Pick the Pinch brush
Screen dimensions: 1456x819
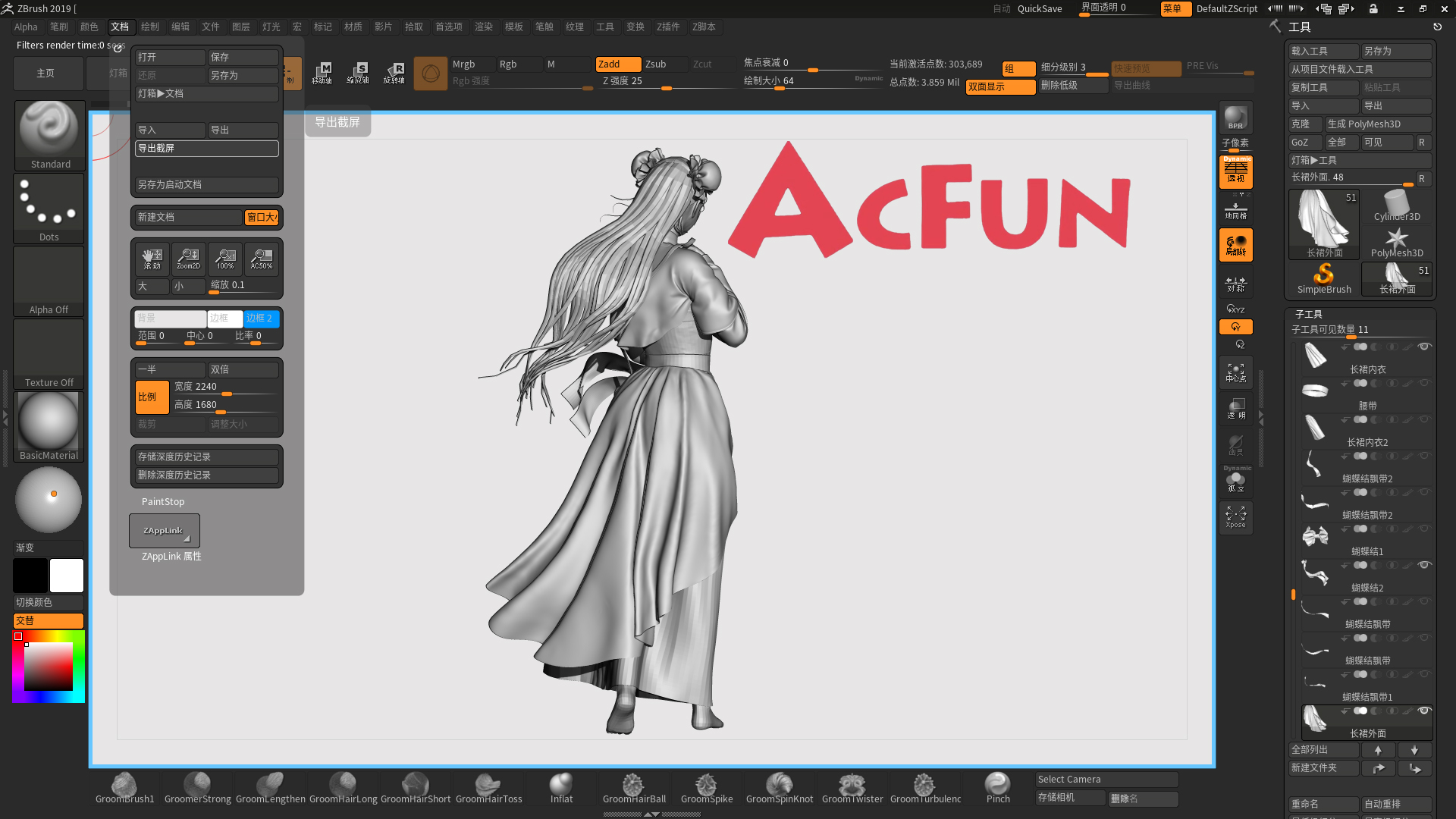(x=998, y=788)
